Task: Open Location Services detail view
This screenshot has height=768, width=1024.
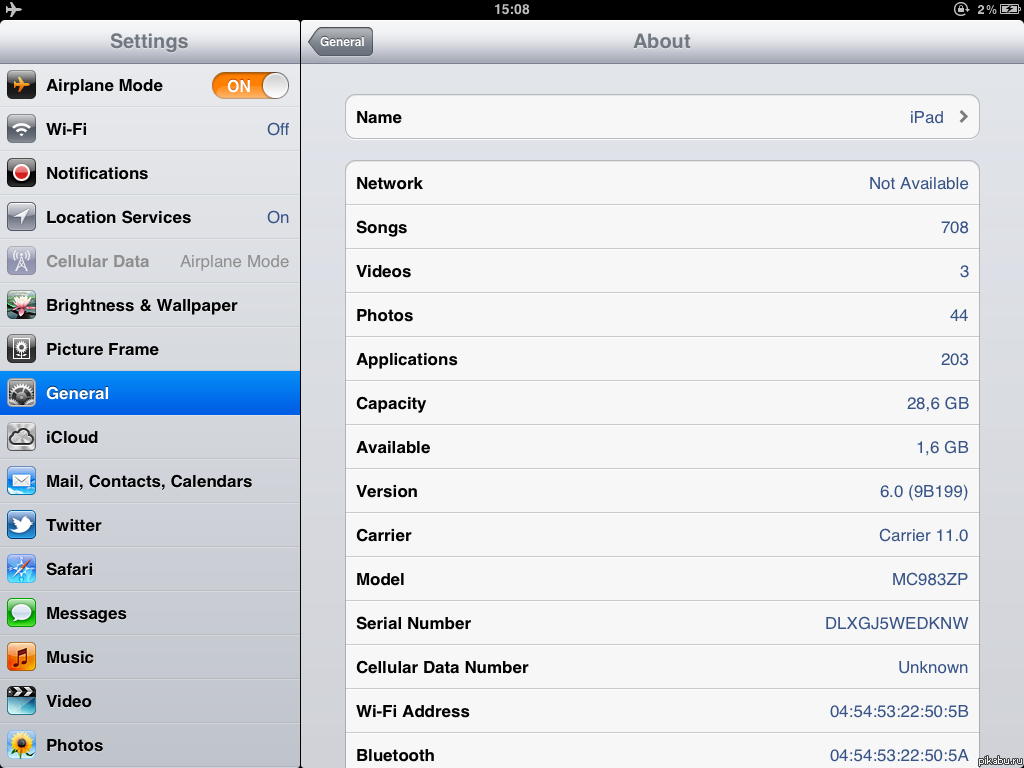Action: point(150,217)
